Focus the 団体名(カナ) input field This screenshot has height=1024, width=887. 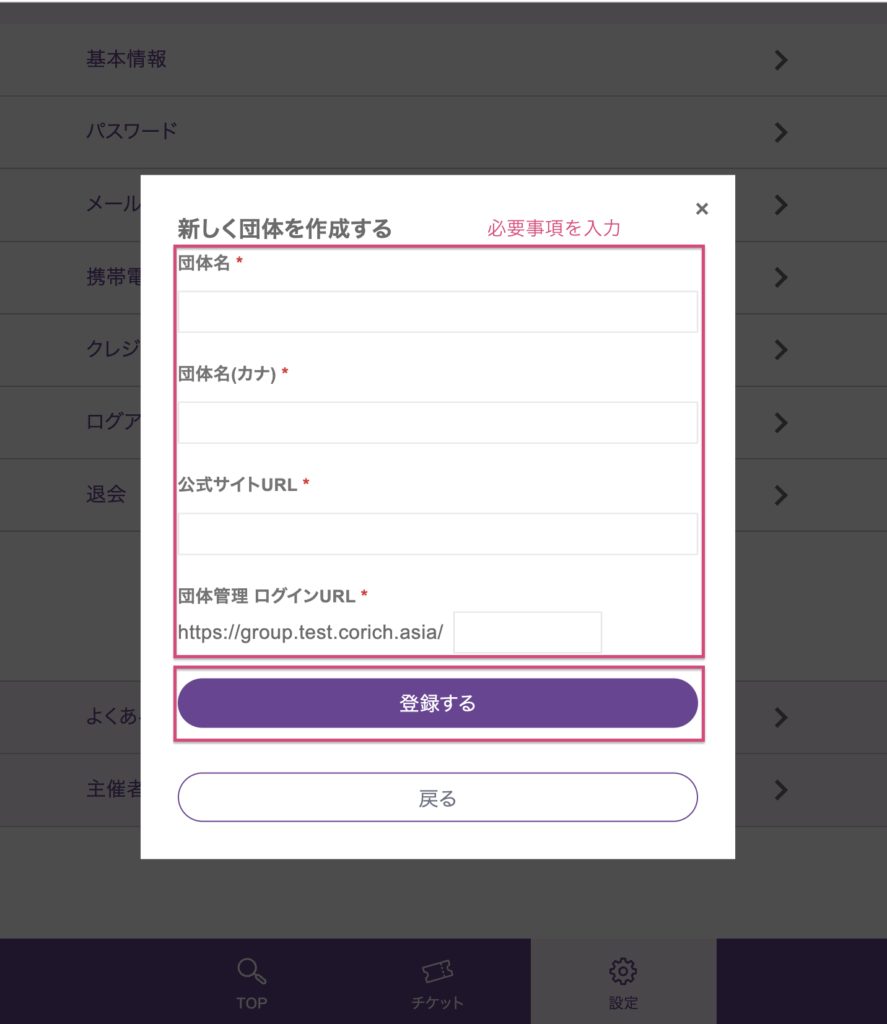tap(437, 423)
